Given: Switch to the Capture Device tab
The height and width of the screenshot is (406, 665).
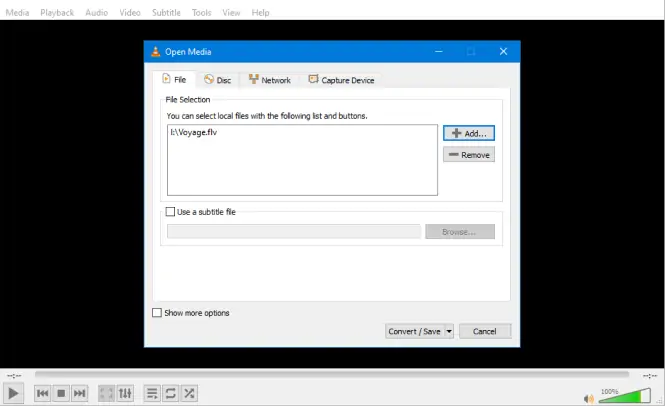Looking at the screenshot, I should pyautogui.click(x=342, y=80).
